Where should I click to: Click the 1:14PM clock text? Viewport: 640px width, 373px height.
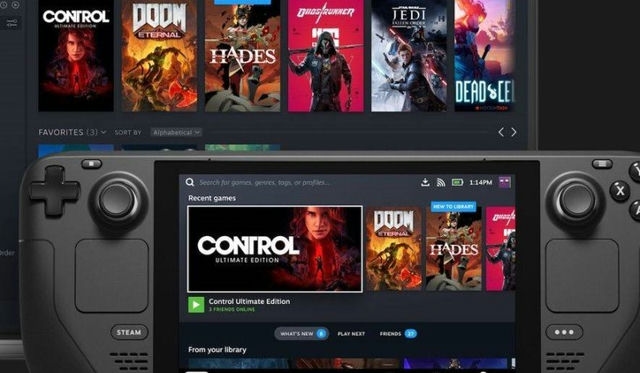tap(480, 182)
